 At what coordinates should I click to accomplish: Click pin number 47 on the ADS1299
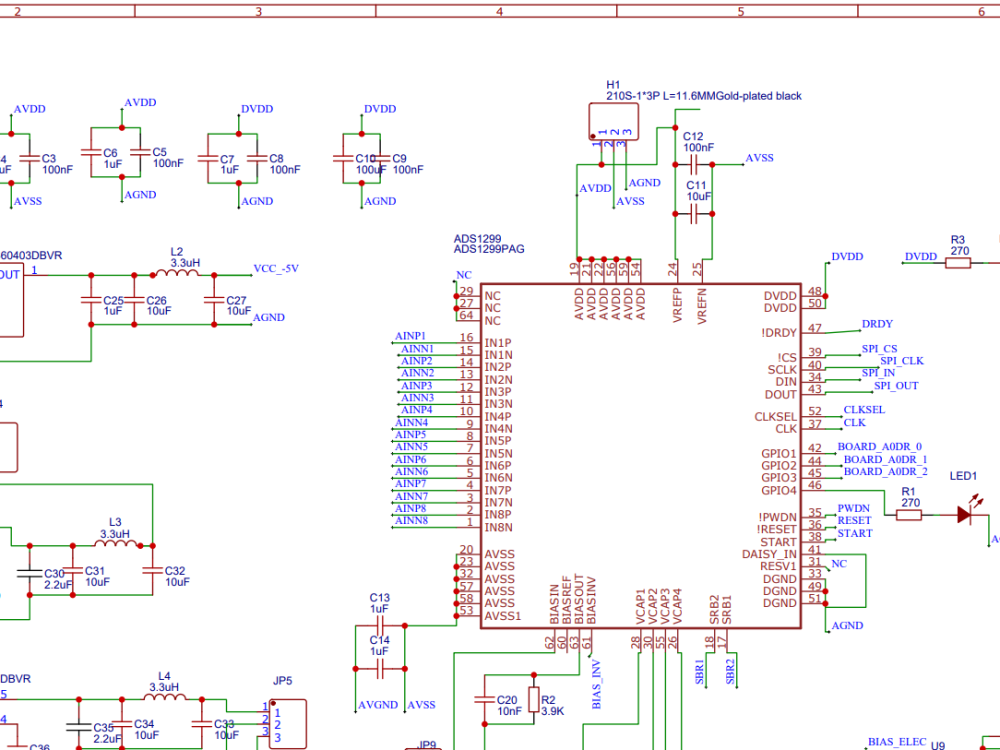coord(814,328)
